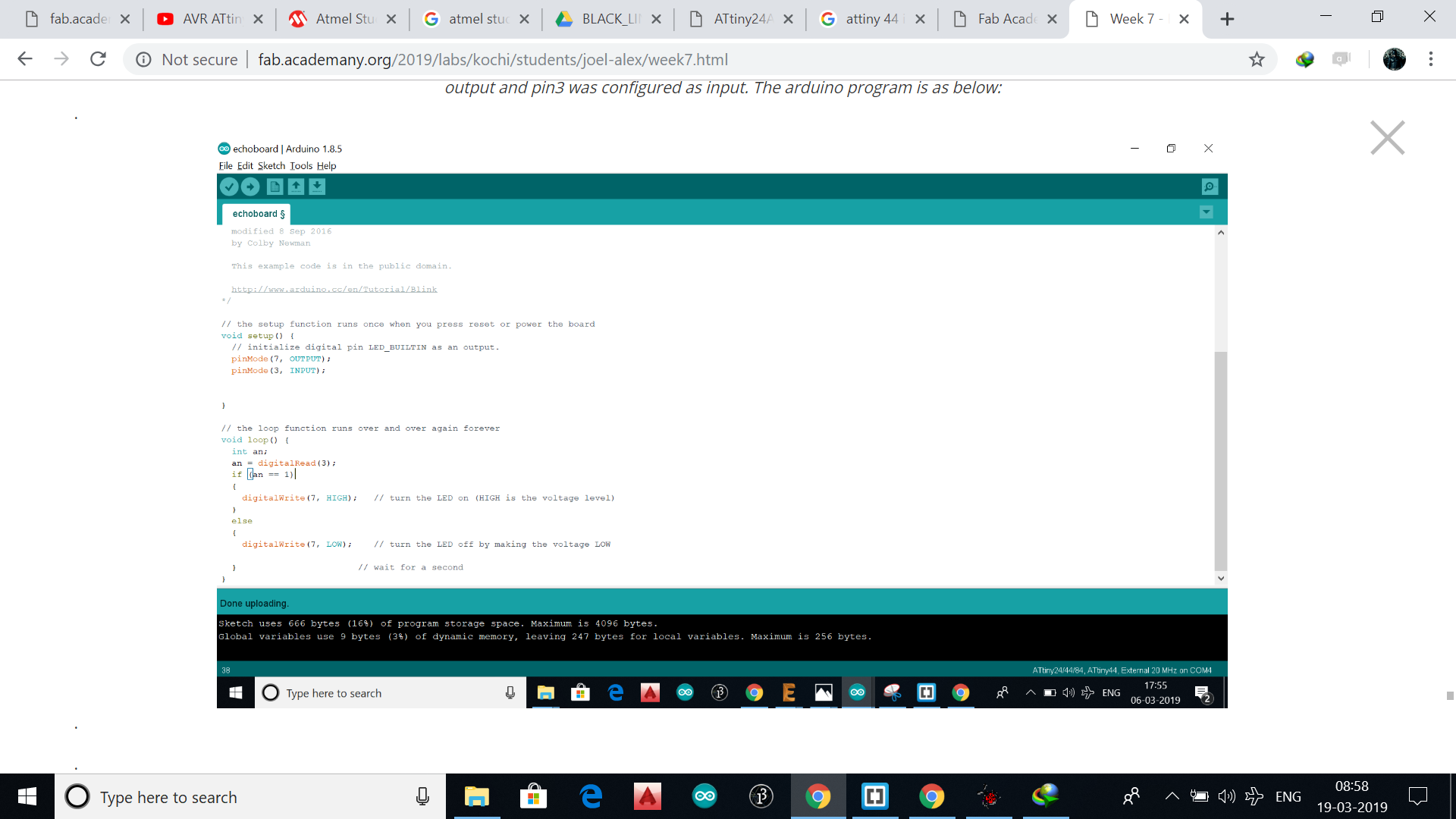Open the Windows Start menu
Image resolution: width=1456 pixels, height=819 pixels.
tap(27, 796)
